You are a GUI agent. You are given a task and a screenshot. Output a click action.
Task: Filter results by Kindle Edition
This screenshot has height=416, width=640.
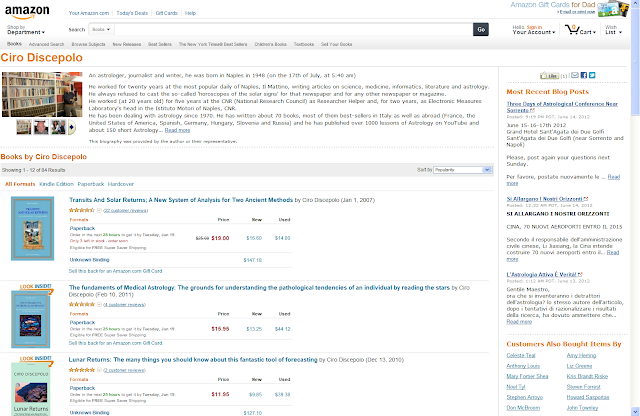pyautogui.click(x=56, y=184)
